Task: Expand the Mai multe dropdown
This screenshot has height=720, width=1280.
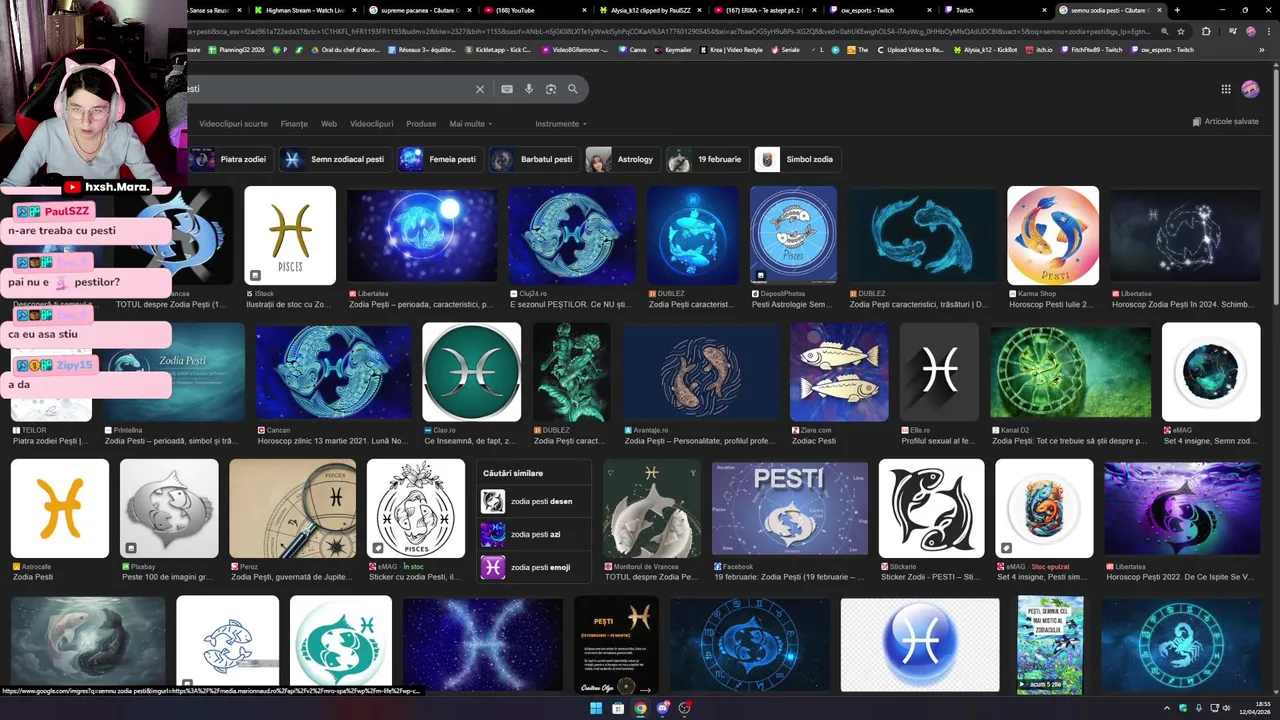Action: click(471, 124)
